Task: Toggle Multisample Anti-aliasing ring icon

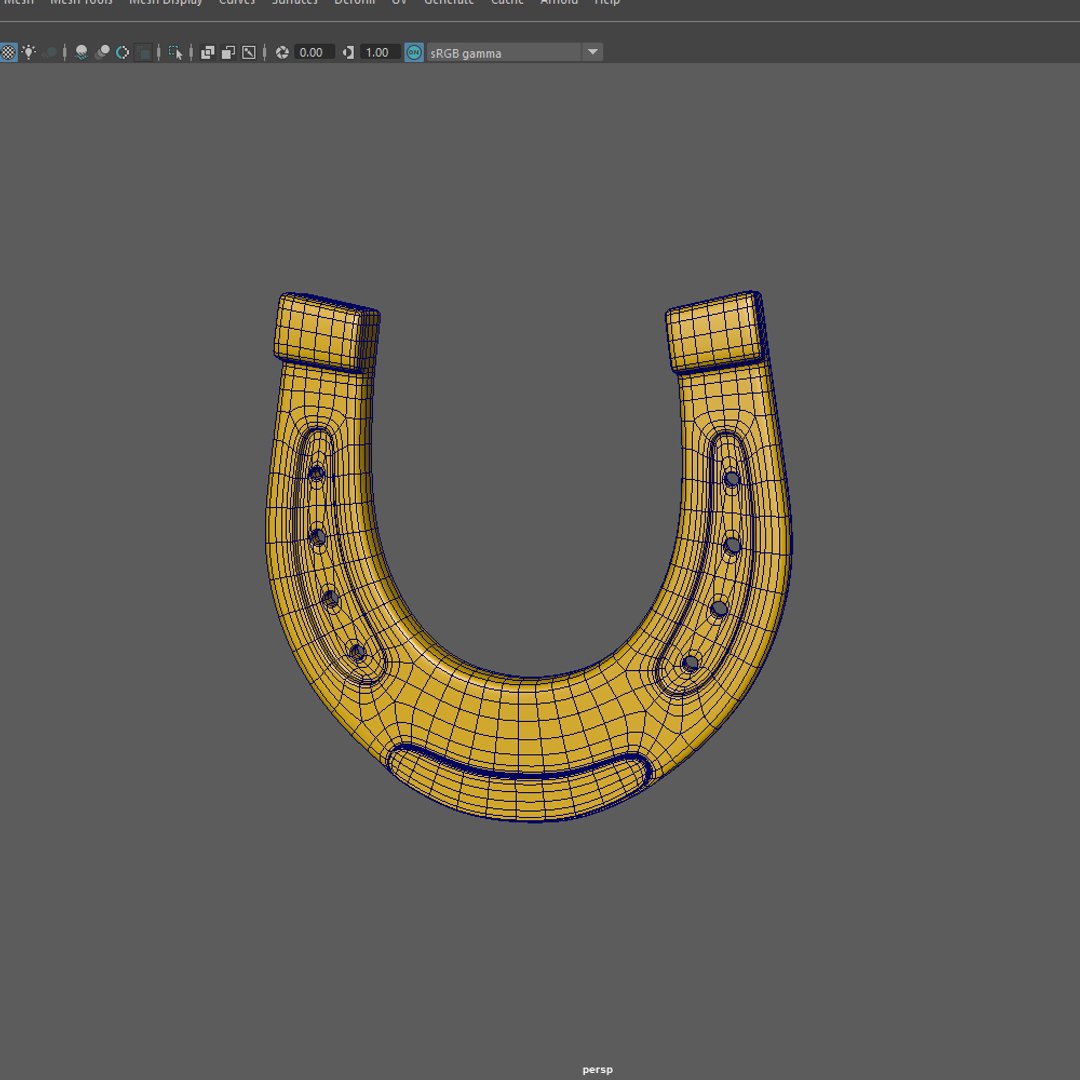Action: click(x=123, y=52)
